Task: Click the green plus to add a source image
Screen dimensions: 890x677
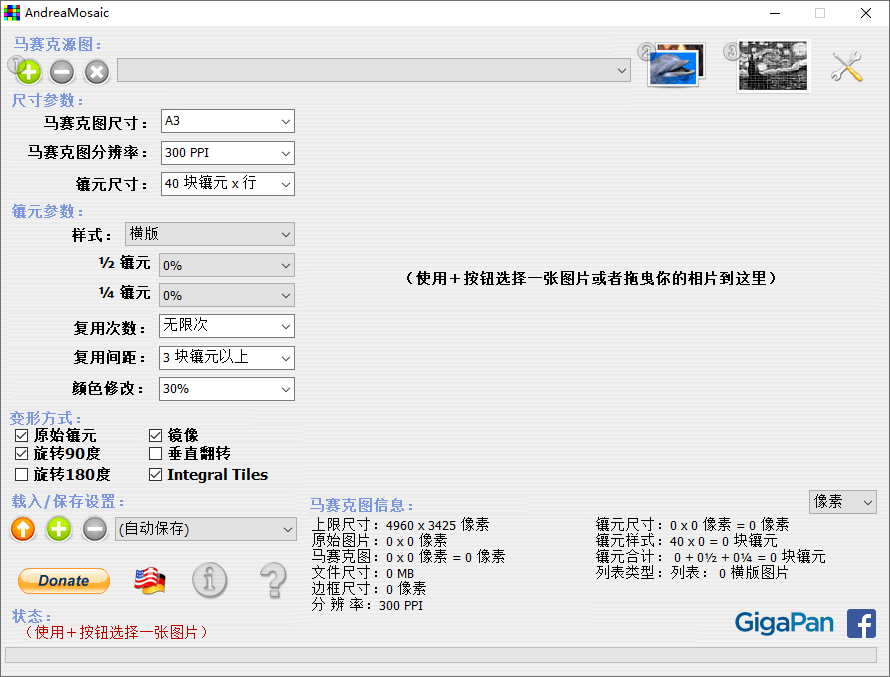Action: pos(28,72)
